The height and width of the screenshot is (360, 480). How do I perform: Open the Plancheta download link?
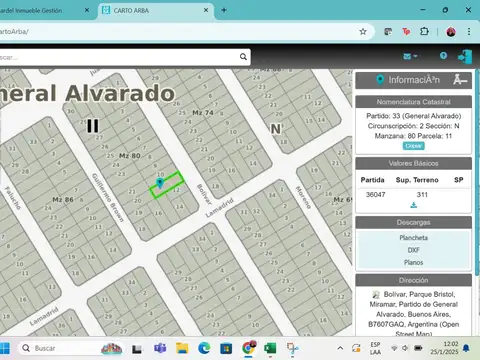413,238
